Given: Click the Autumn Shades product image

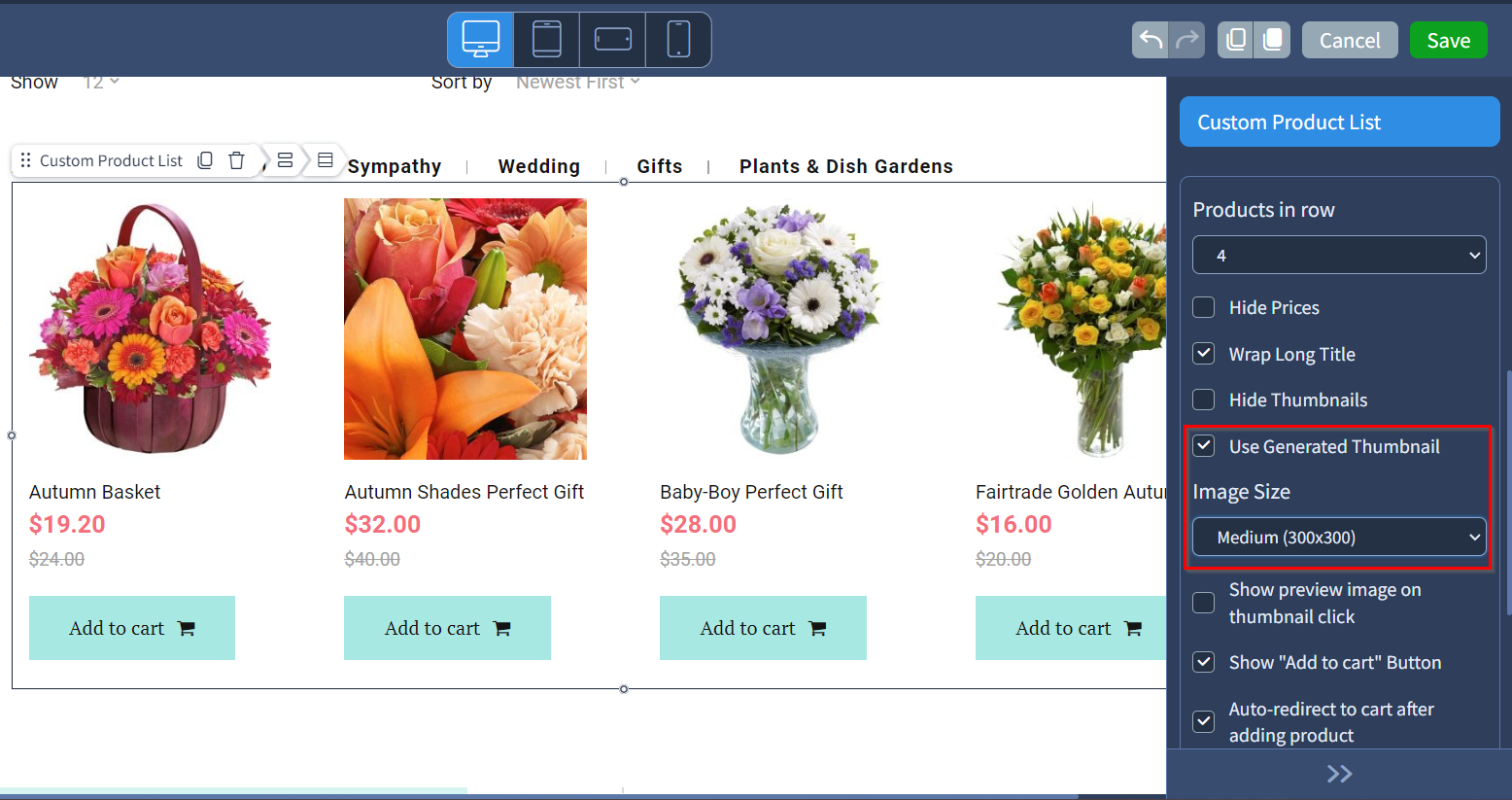Looking at the screenshot, I should pyautogui.click(x=465, y=329).
